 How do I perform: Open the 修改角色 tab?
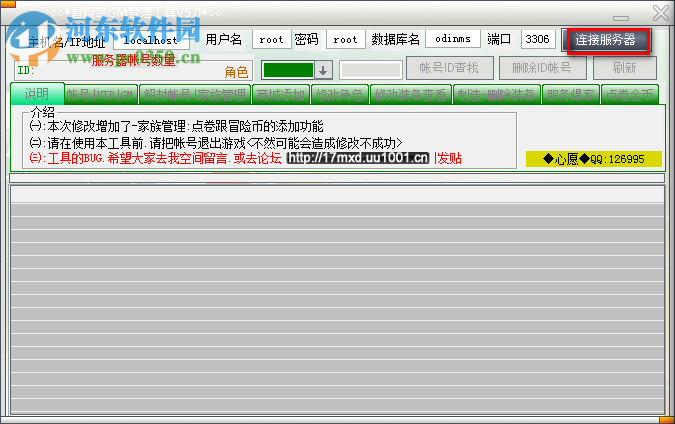[339, 95]
